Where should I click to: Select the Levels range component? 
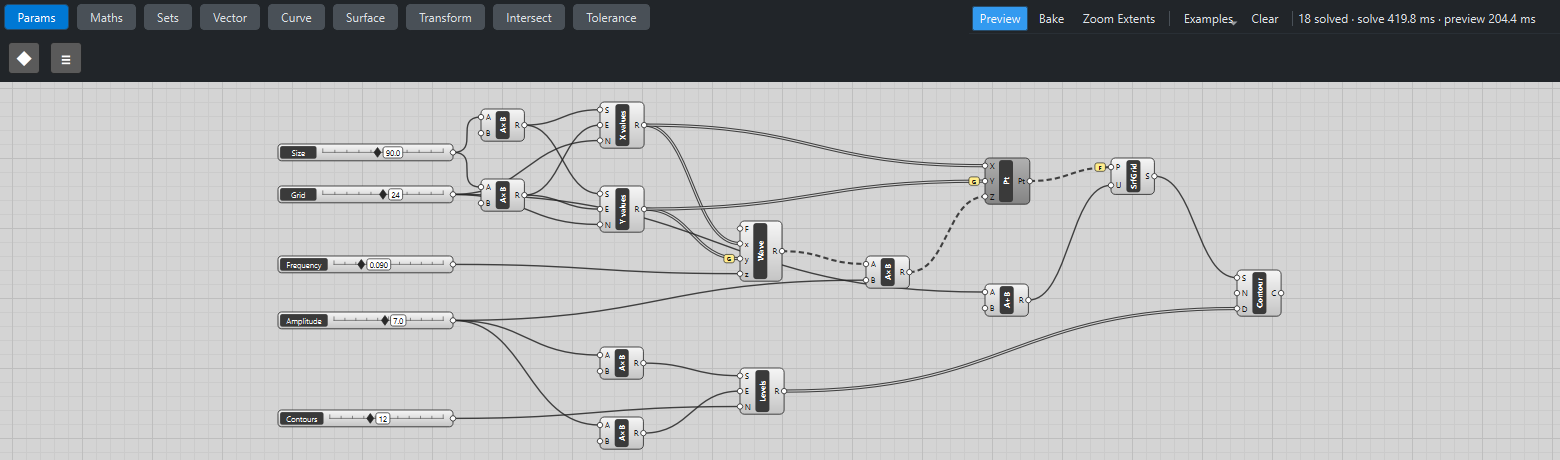point(762,391)
